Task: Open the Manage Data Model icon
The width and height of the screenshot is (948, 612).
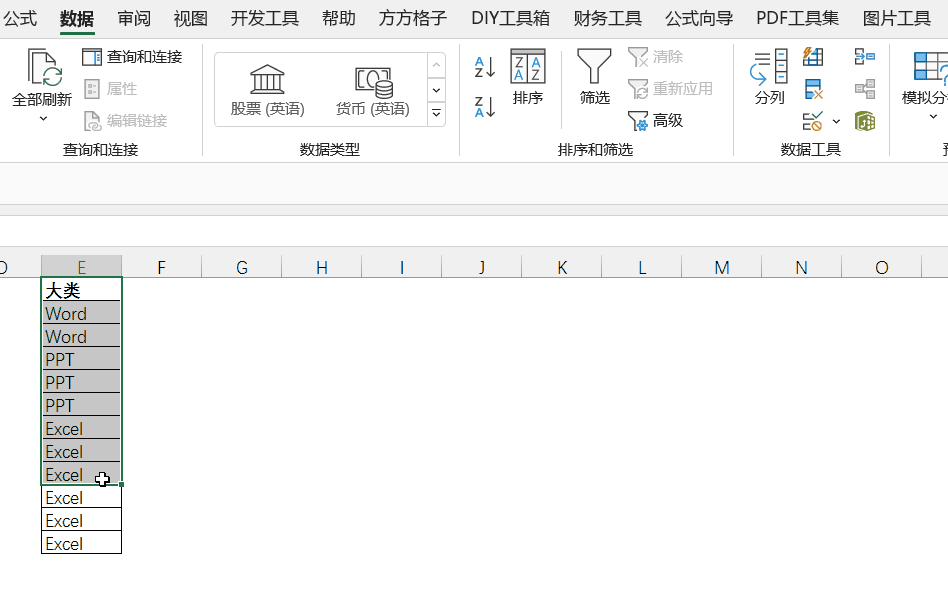Action: (x=865, y=122)
